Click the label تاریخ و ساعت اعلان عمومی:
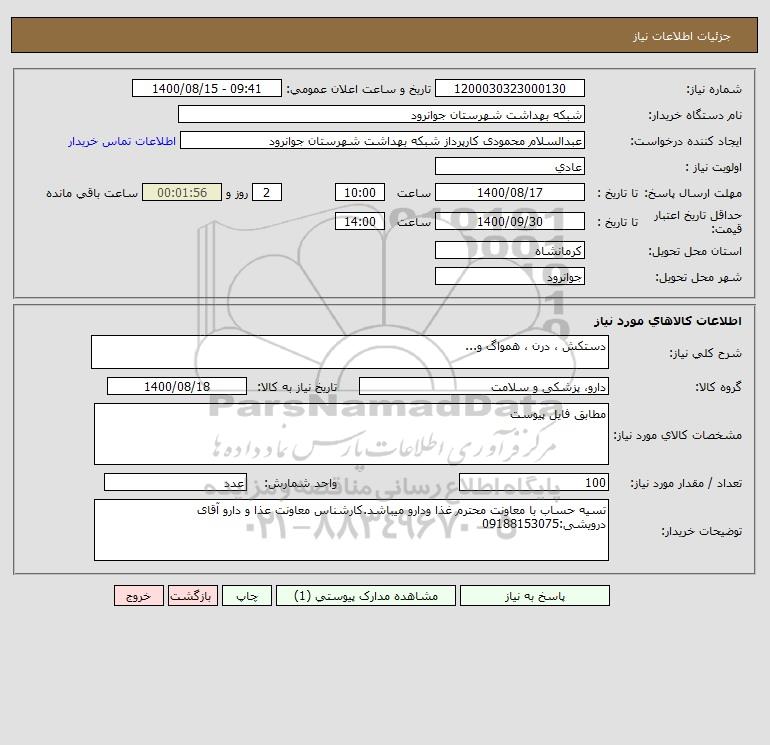 [358, 89]
